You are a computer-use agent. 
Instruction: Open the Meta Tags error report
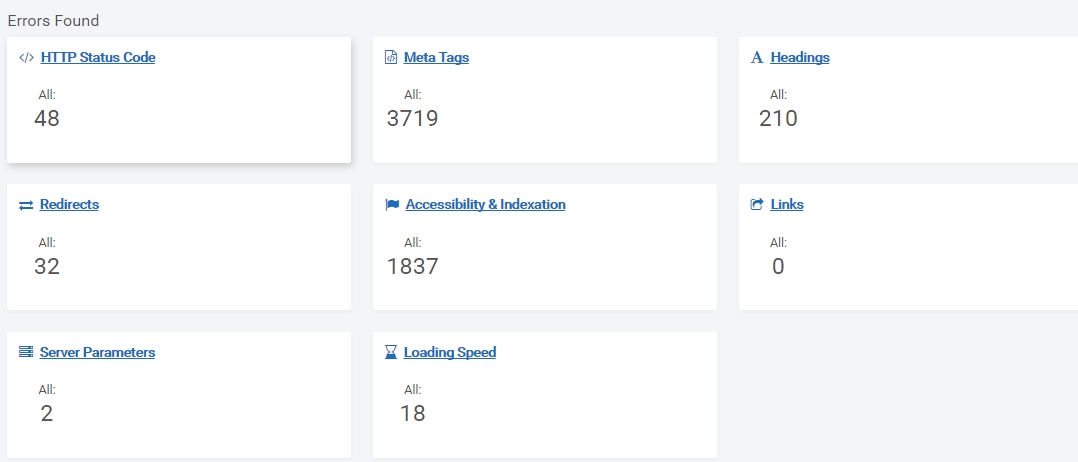pyautogui.click(x=437, y=58)
